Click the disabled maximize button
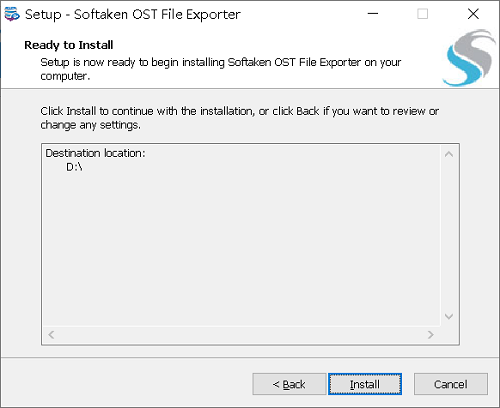This screenshot has width=500, height=408. [423, 14]
